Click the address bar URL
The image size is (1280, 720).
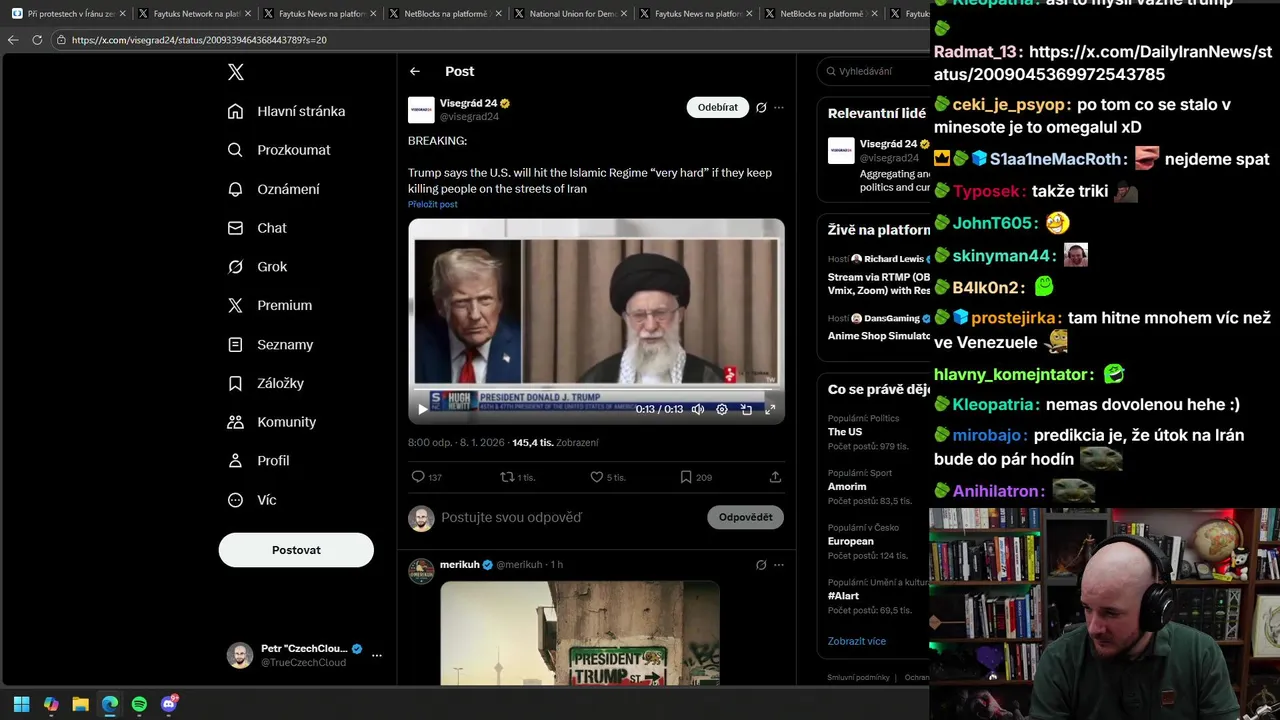(x=199, y=40)
